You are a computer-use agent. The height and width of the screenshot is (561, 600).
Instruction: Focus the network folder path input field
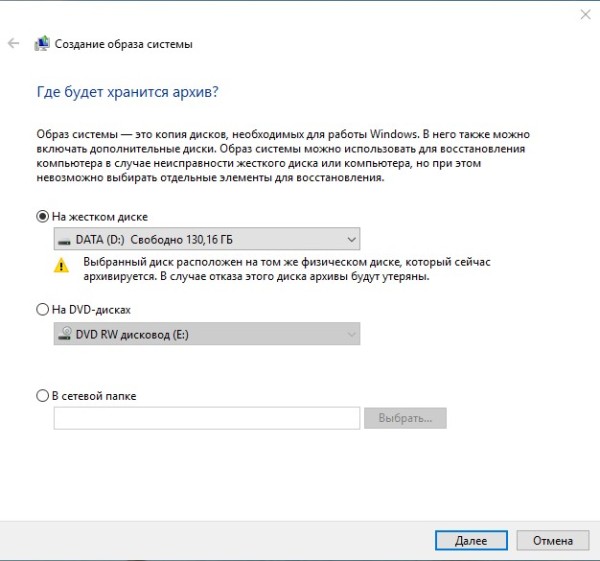tap(206, 418)
